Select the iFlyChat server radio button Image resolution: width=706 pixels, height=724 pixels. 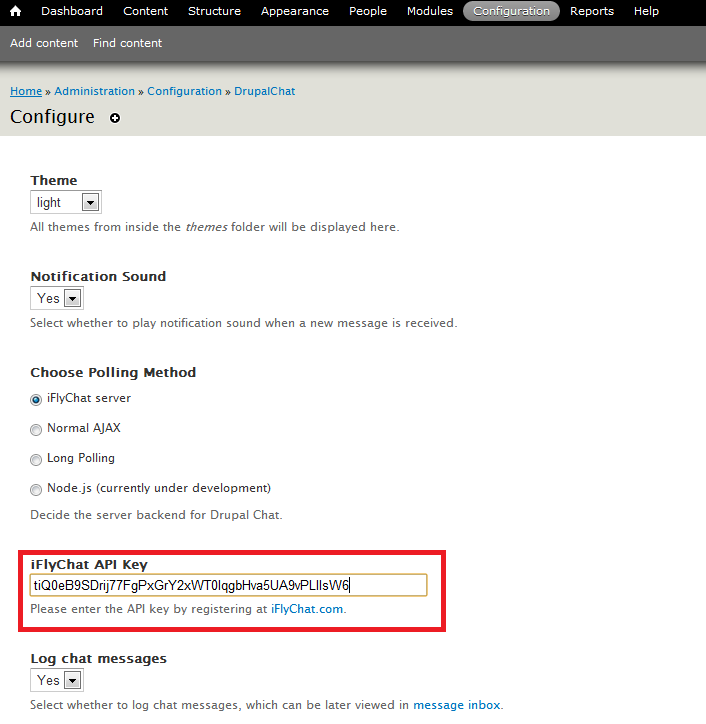coord(36,400)
